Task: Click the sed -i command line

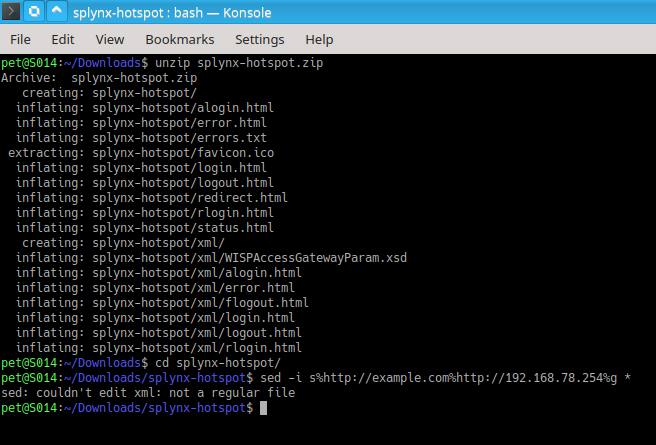Action: tap(439, 378)
